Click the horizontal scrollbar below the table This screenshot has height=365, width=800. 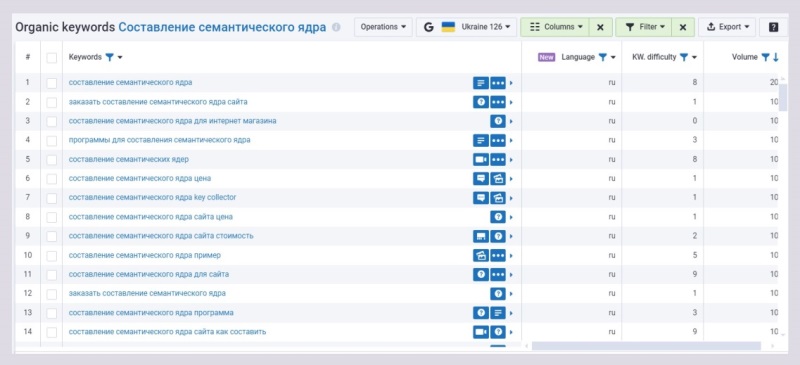click(x=646, y=346)
